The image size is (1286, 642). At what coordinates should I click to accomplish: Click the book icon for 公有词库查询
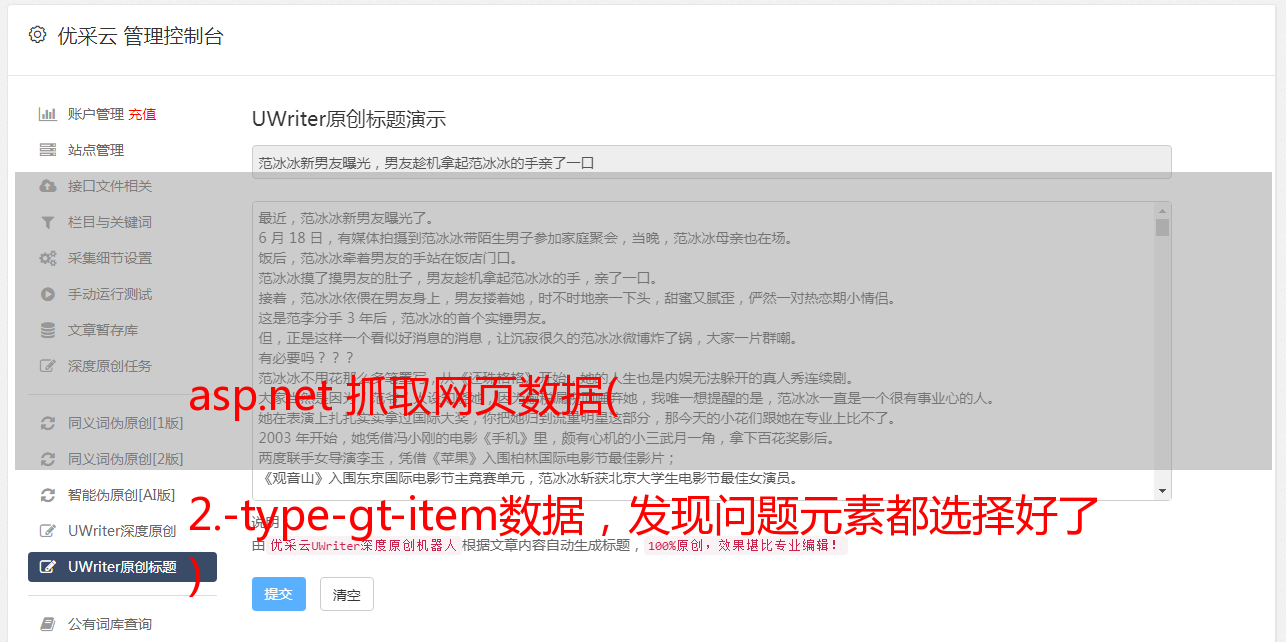47,624
